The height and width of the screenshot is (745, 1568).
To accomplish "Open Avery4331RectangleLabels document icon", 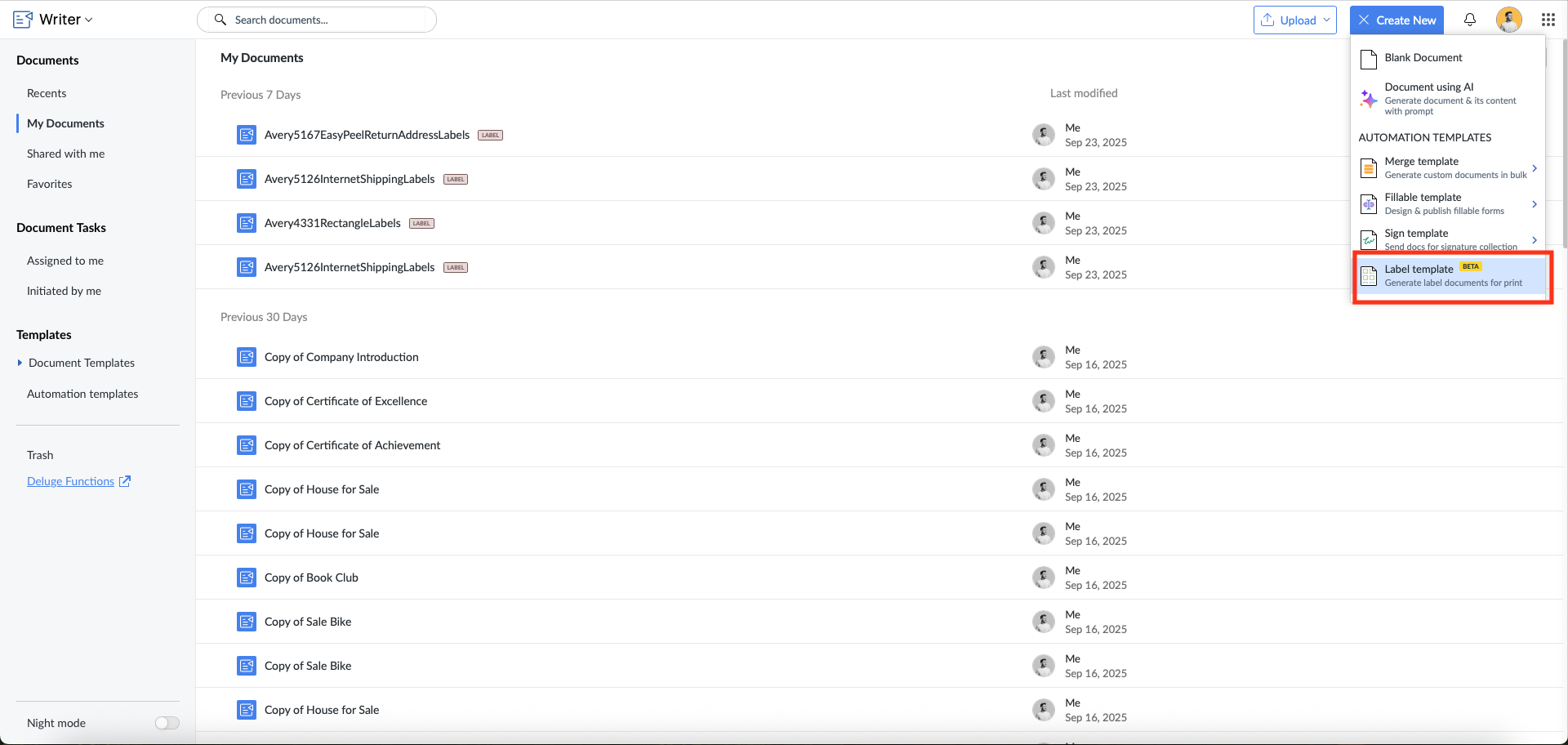I will pyautogui.click(x=247, y=223).
